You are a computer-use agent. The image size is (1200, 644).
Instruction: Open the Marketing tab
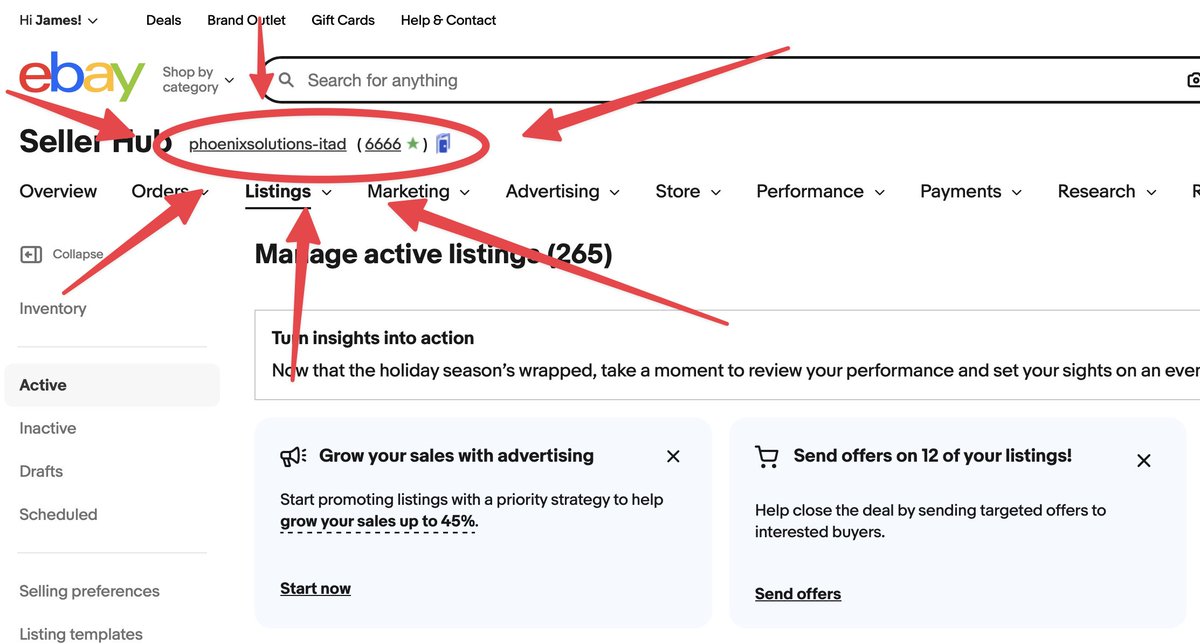pyautogui.click(x=408, y=191)
